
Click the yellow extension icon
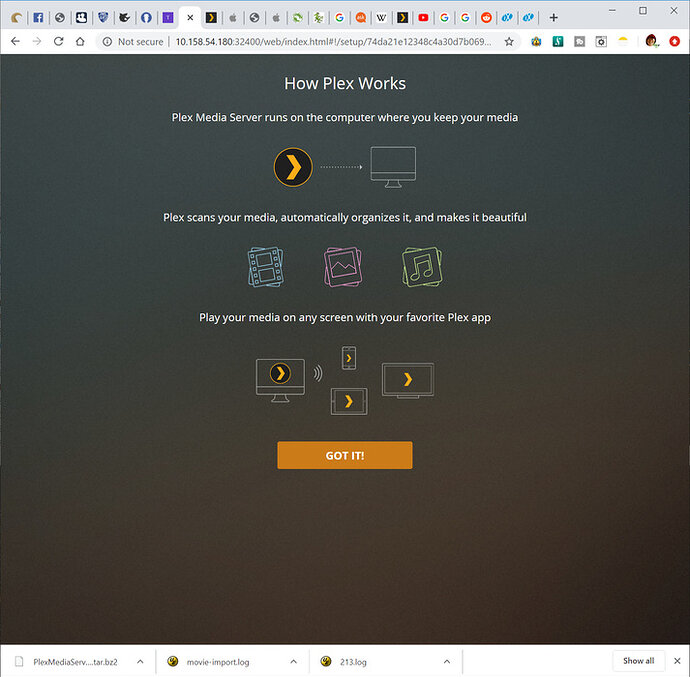(x=623, y=41)
